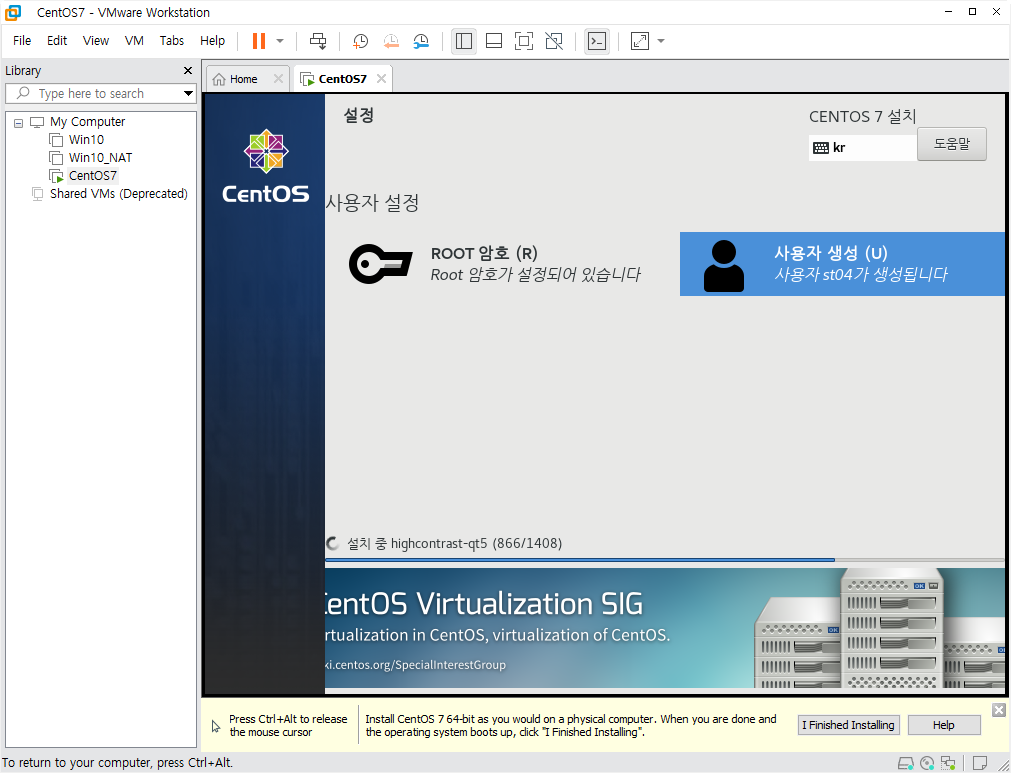Dismiss the yellow install hint bar
The width and height of the screenshot is (1011, 773).
pyautogui.click(x=999, y=710)
